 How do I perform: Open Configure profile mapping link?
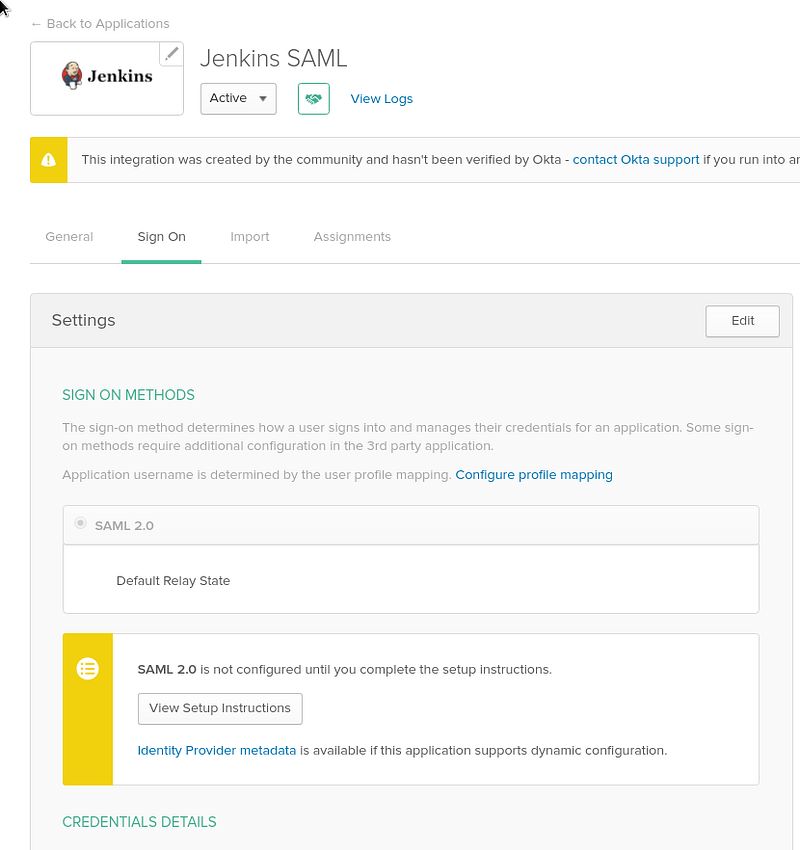pos(534,475)
